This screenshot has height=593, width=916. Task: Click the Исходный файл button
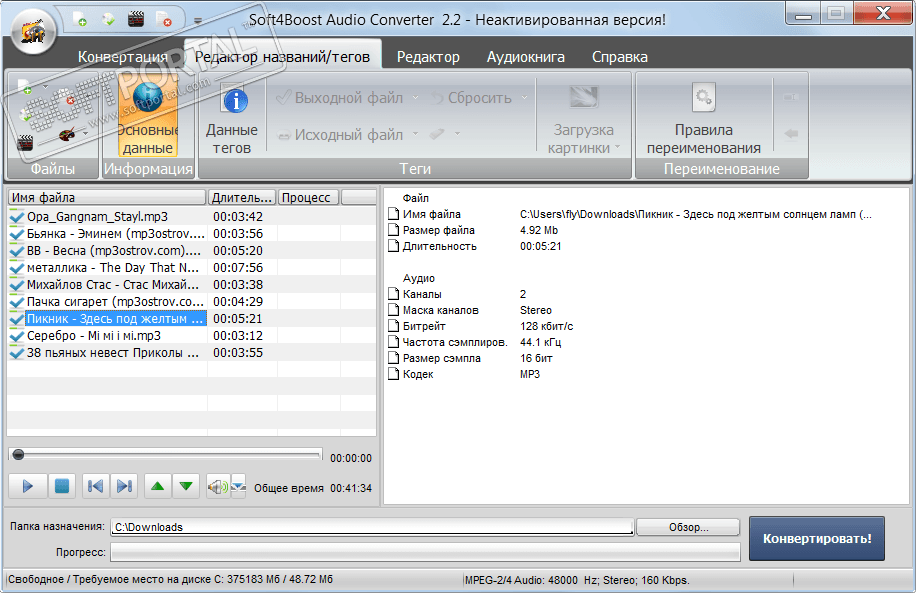click(x=341, y=134)
